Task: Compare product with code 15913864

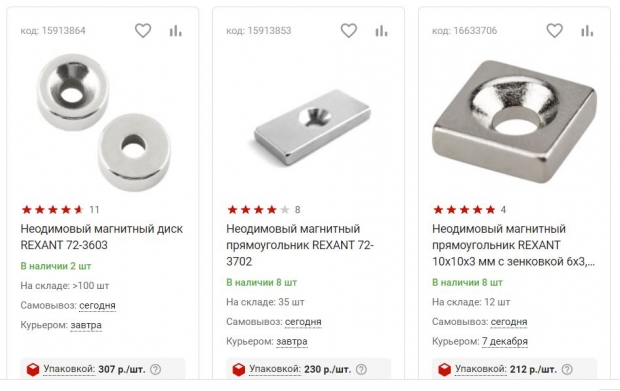Action: tap(176, 31)
